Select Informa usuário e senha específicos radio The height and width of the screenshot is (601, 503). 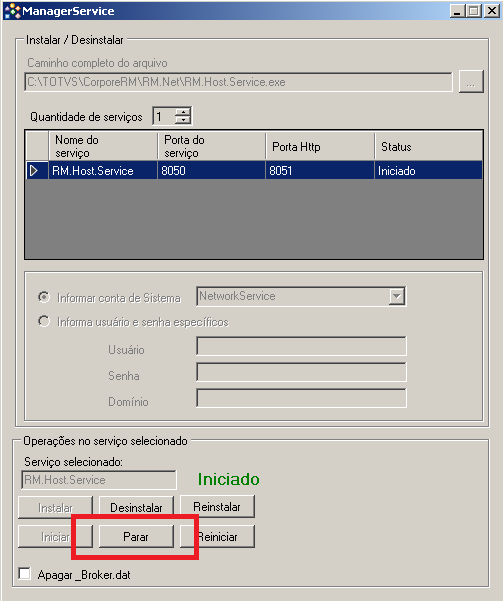click(x=44, y=321)
